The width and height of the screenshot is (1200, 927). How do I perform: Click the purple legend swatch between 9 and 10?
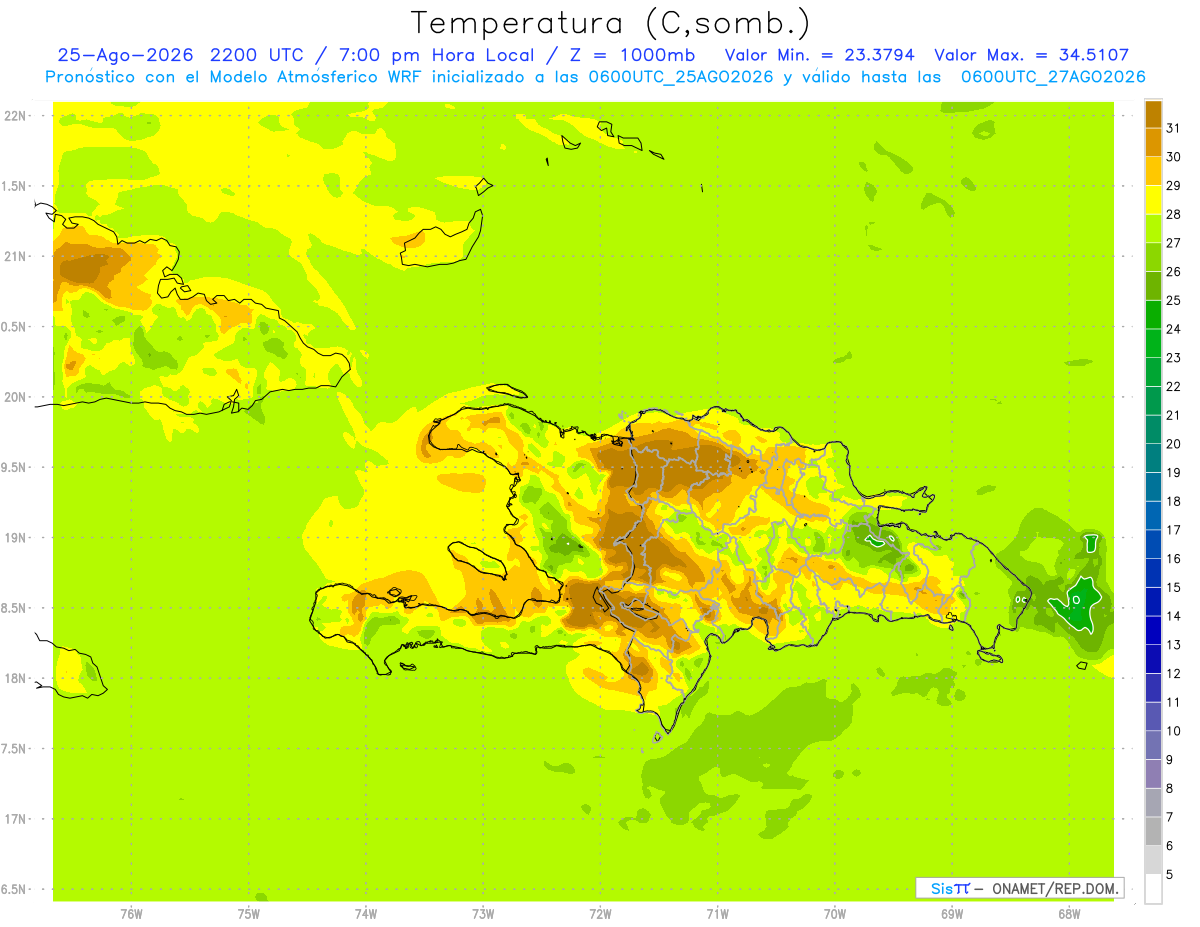pyautogui.click(x=1153, y=745)
